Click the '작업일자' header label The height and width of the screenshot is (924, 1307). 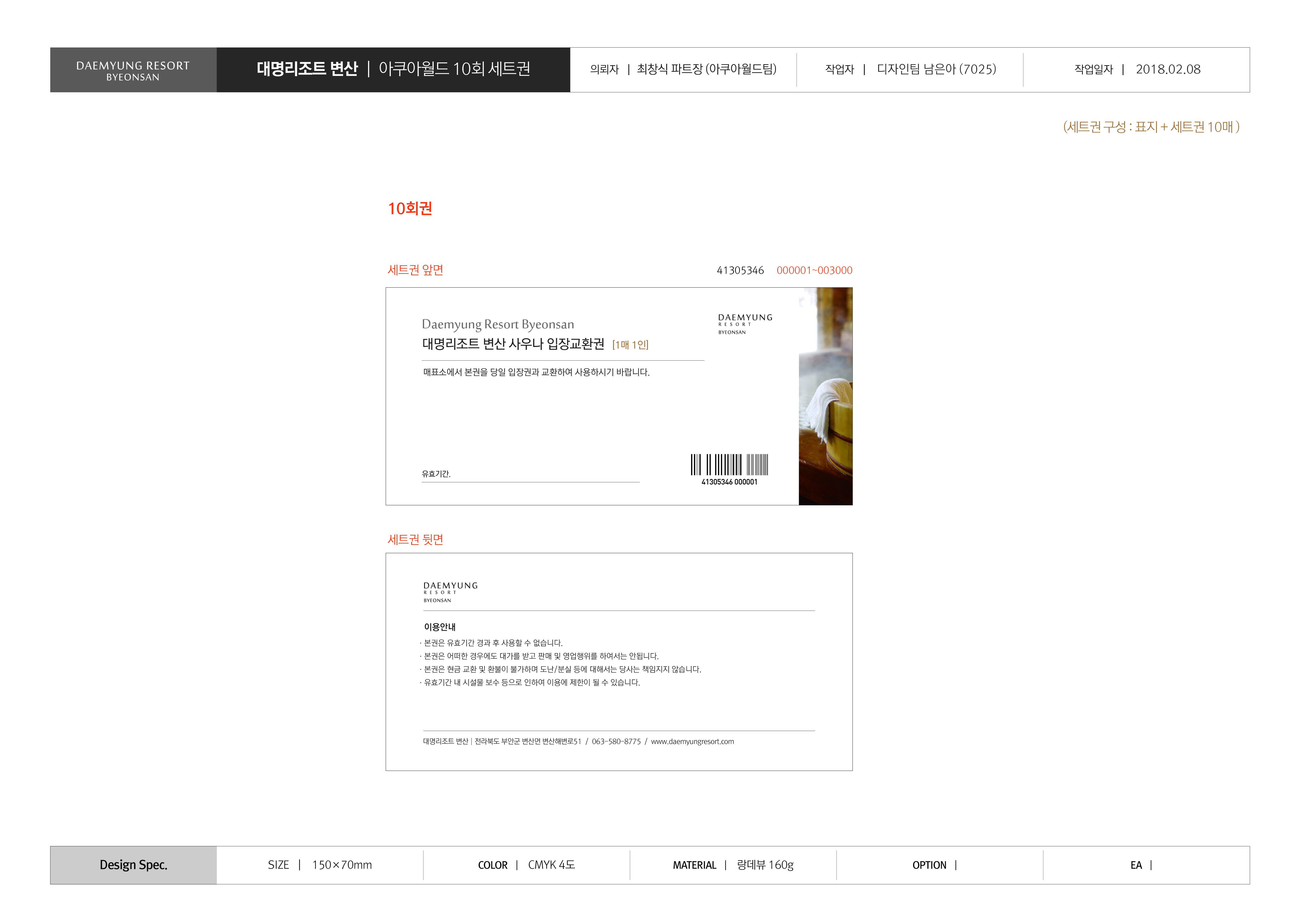point(1093,70)
